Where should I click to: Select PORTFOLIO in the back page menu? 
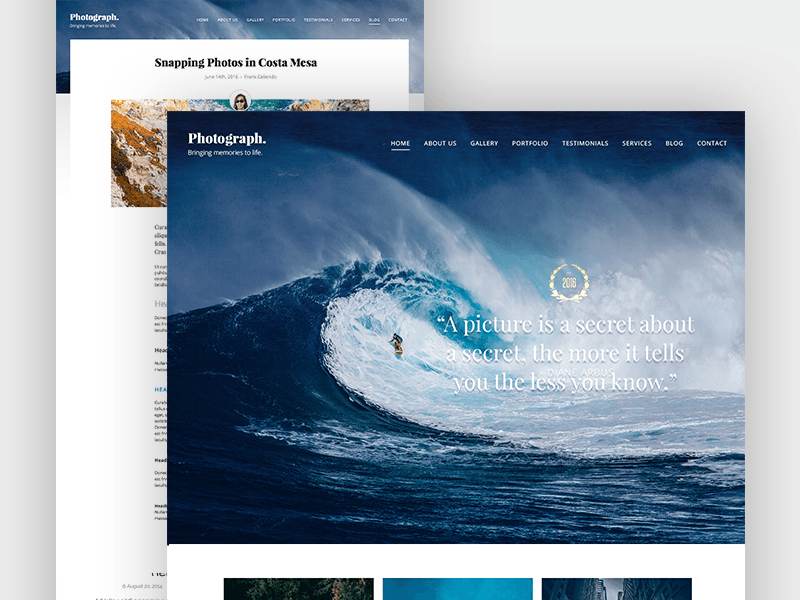click(x=284, y=20)
